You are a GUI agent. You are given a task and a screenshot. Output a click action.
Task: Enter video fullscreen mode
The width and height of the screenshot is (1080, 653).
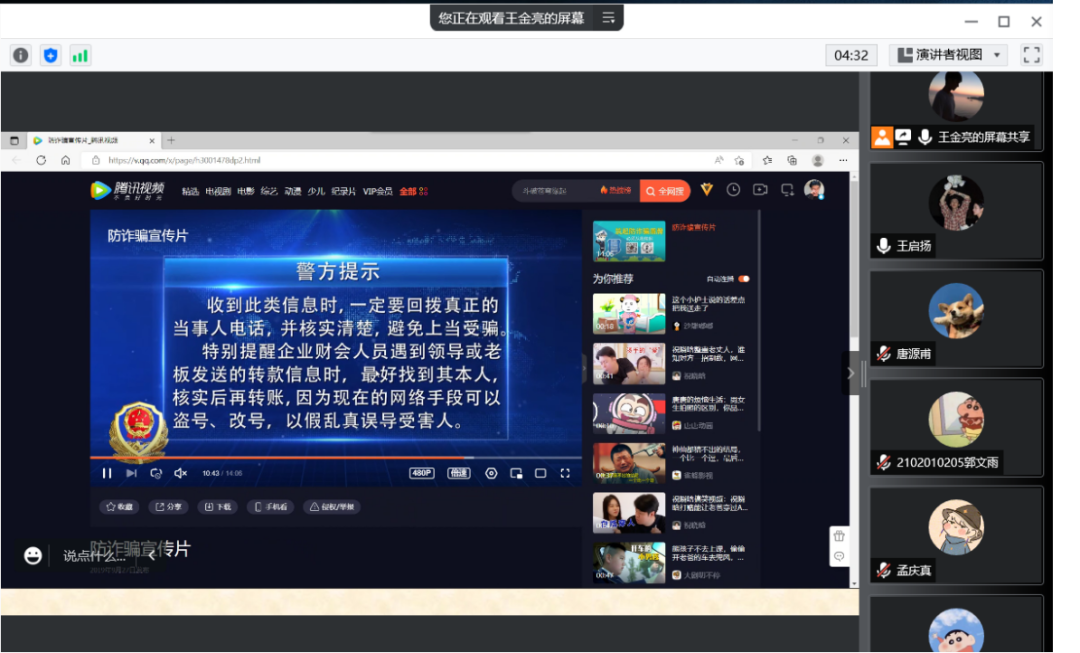(565, 473)
